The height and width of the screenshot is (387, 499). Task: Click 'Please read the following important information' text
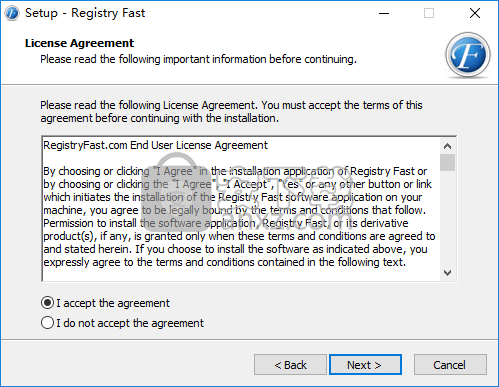tap(198, 59)
